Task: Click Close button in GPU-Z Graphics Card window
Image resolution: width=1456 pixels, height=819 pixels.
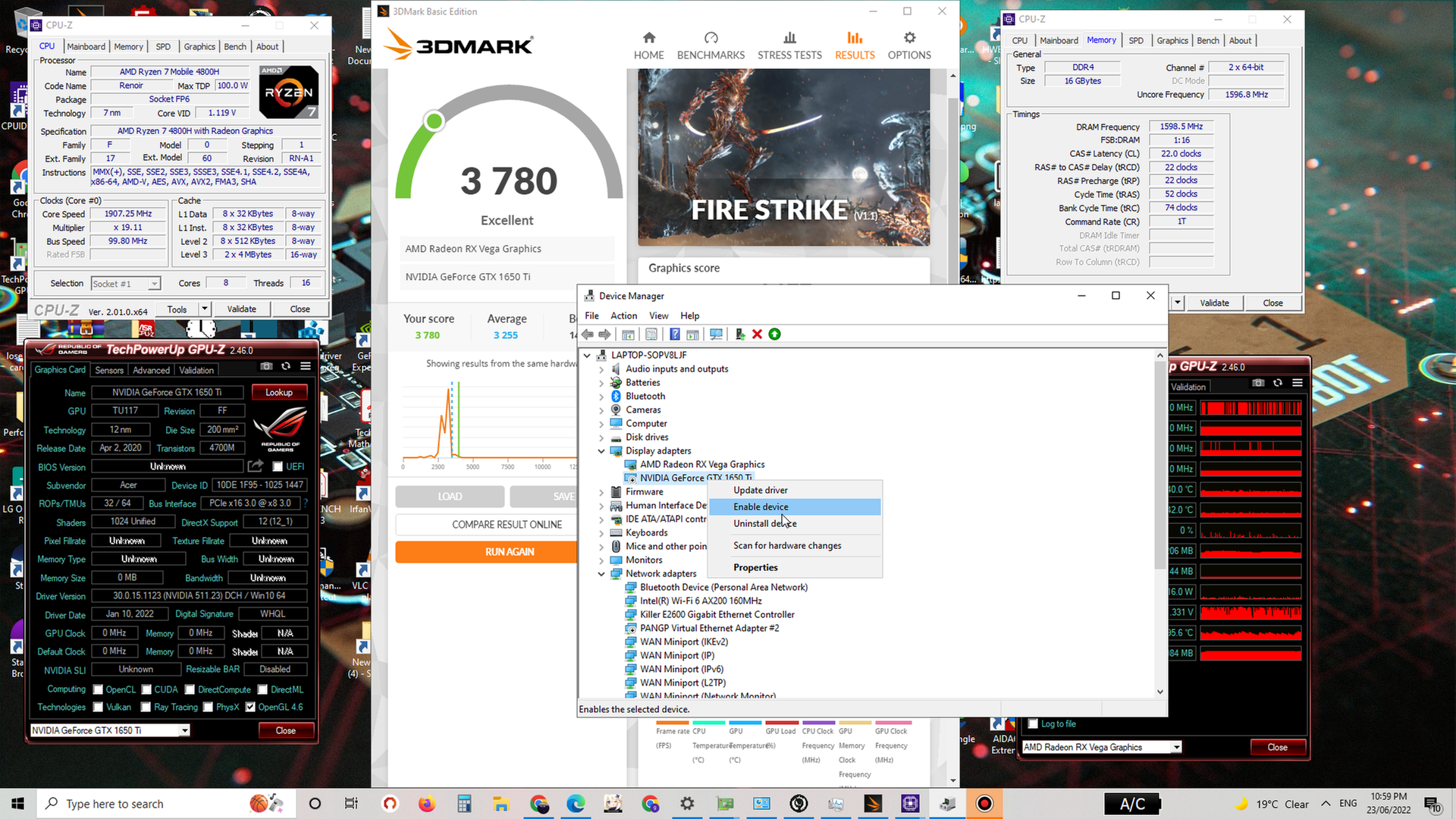Action: pos(286,730)
